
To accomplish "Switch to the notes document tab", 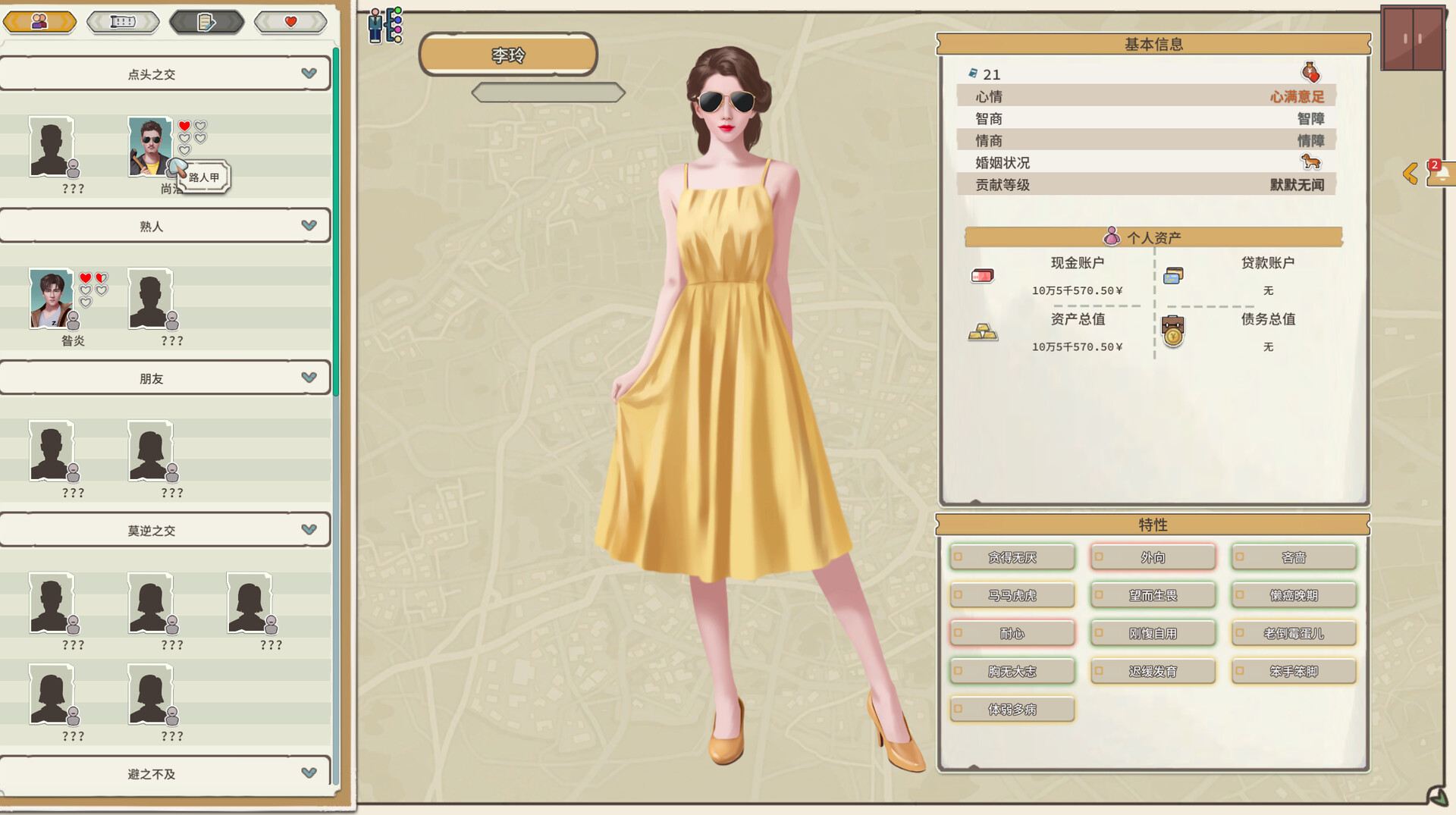I will pos(206,22).
